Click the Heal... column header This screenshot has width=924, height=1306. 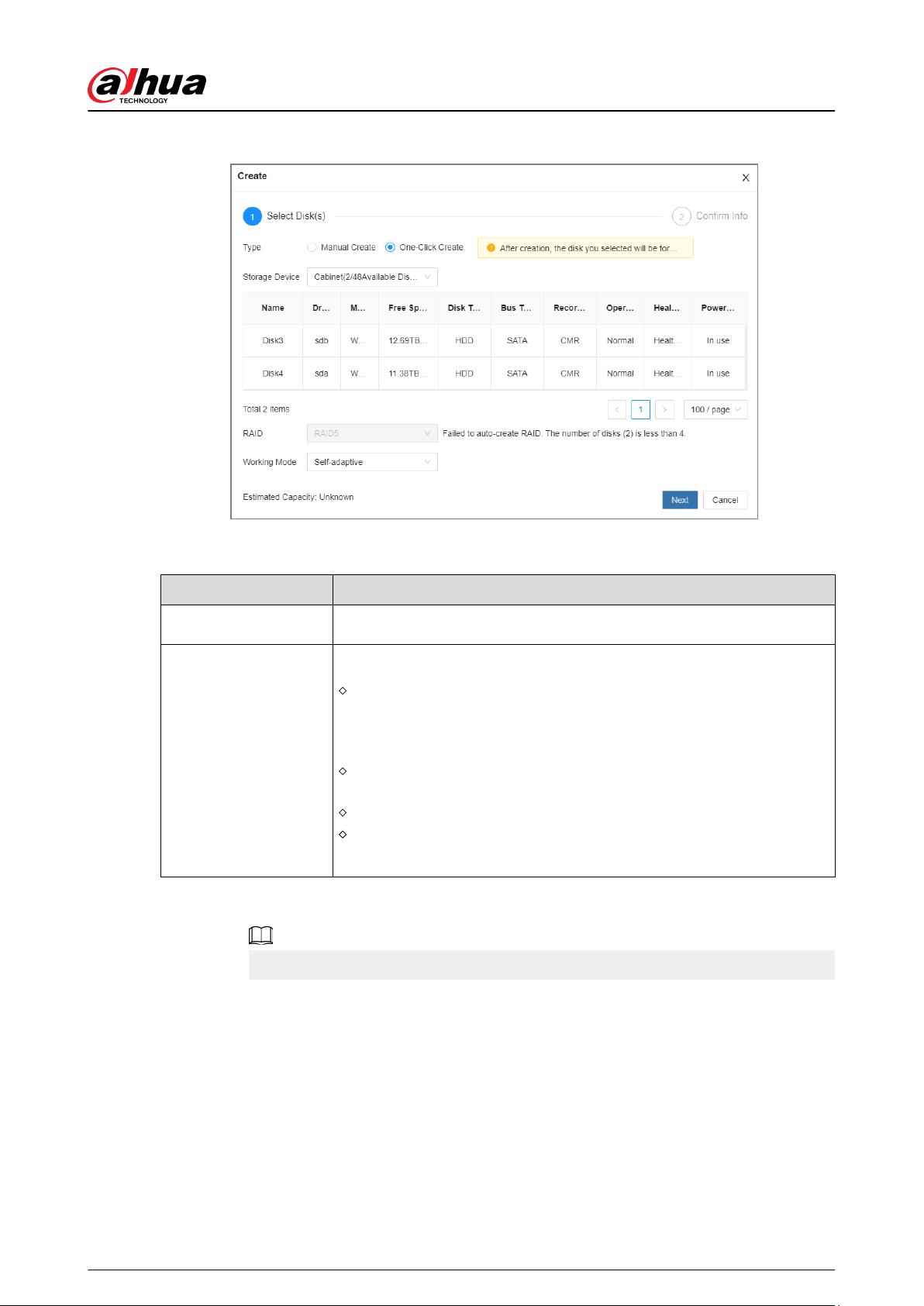667,308
